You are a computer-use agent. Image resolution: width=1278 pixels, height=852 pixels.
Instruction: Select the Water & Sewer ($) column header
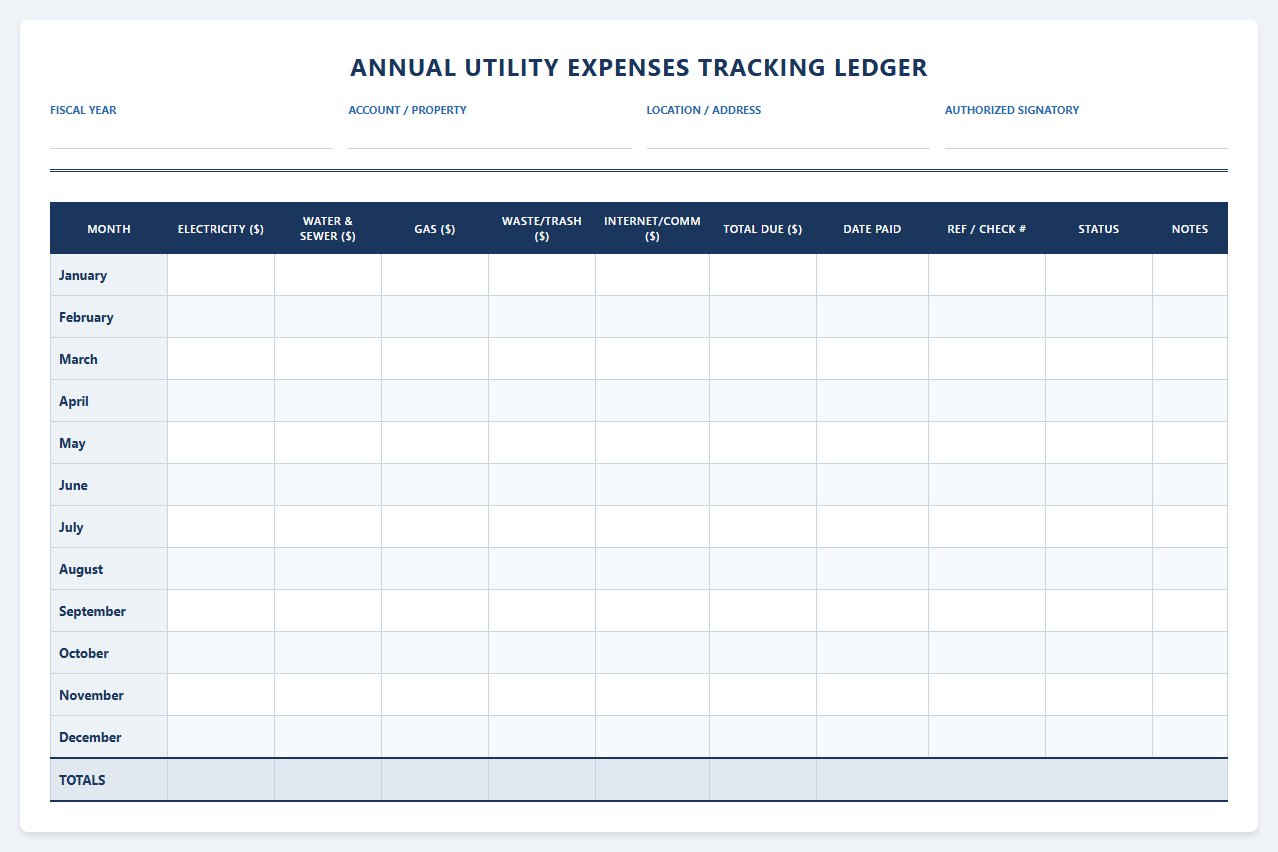pos(328,229)
